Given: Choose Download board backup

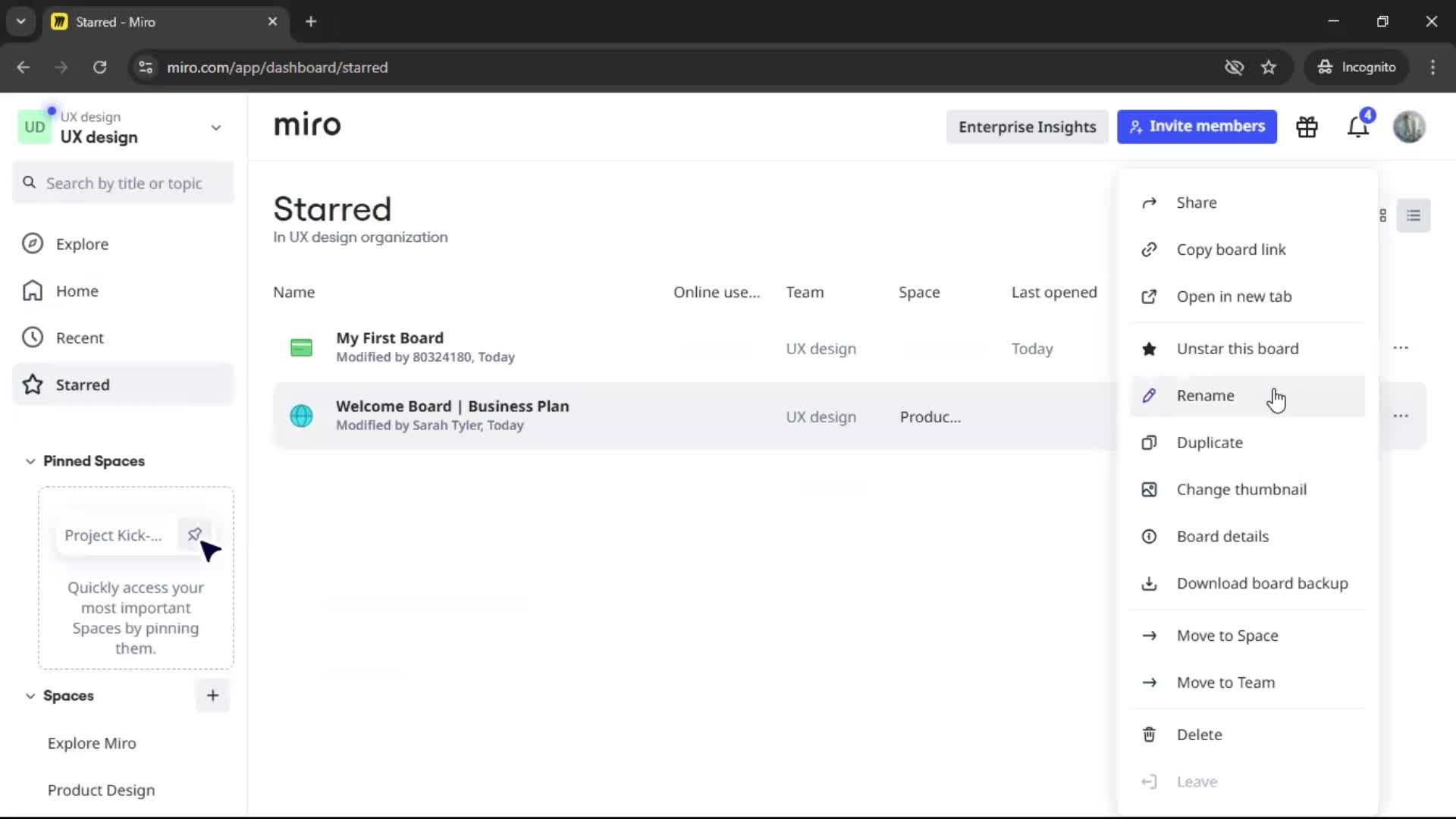Looking at the screenshot, I should (1247, 584).
